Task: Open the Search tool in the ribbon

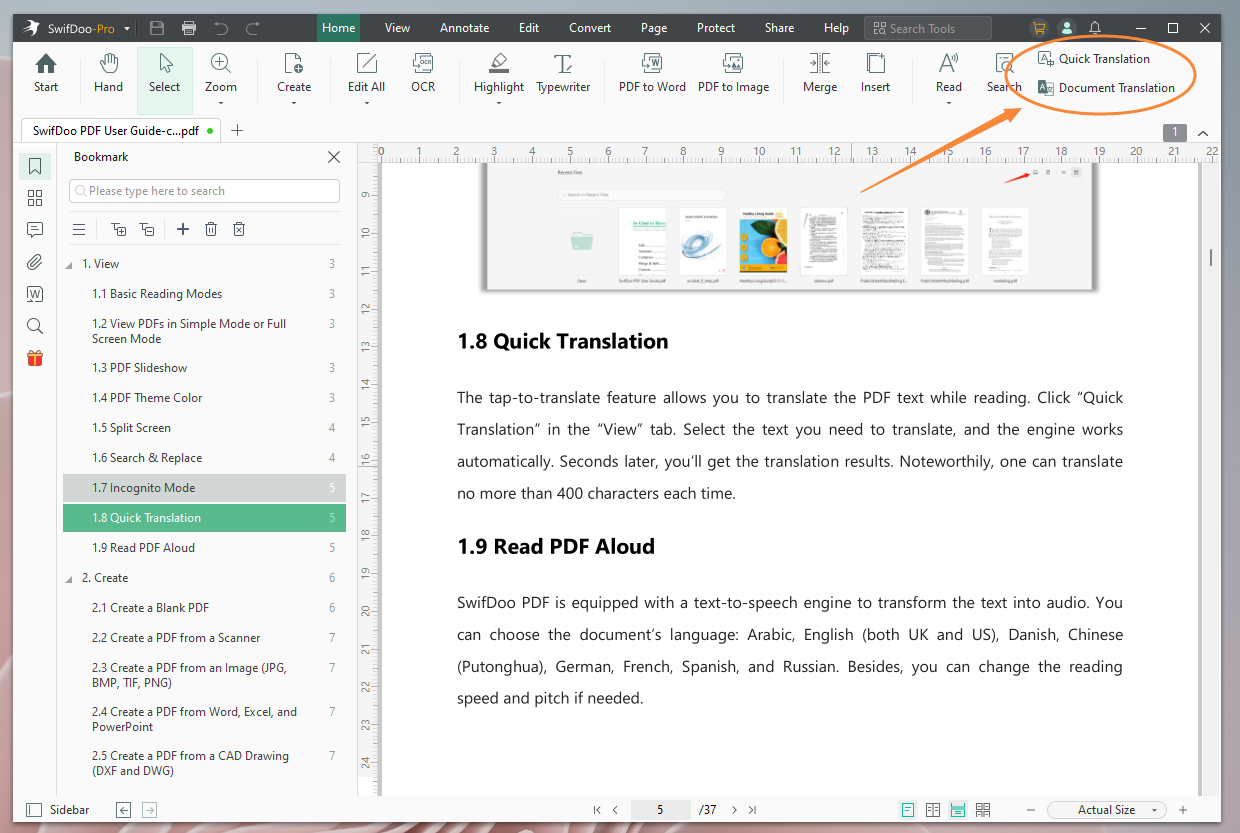Action: click(x=1004, y=74)
